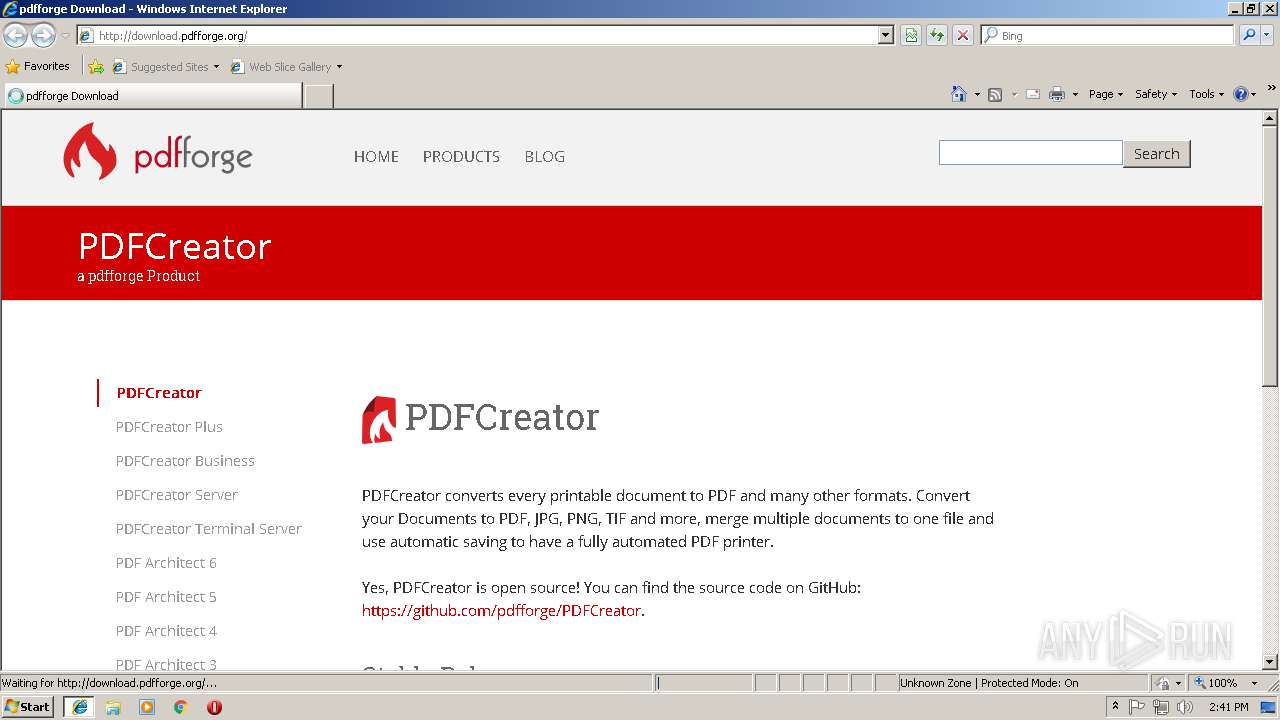Image resolution: width=1280 pixels, height=720 pixels.
Task: Click the Compatibility View icon beside address bar
Action: pyautogui.click(x=911, y=35)
